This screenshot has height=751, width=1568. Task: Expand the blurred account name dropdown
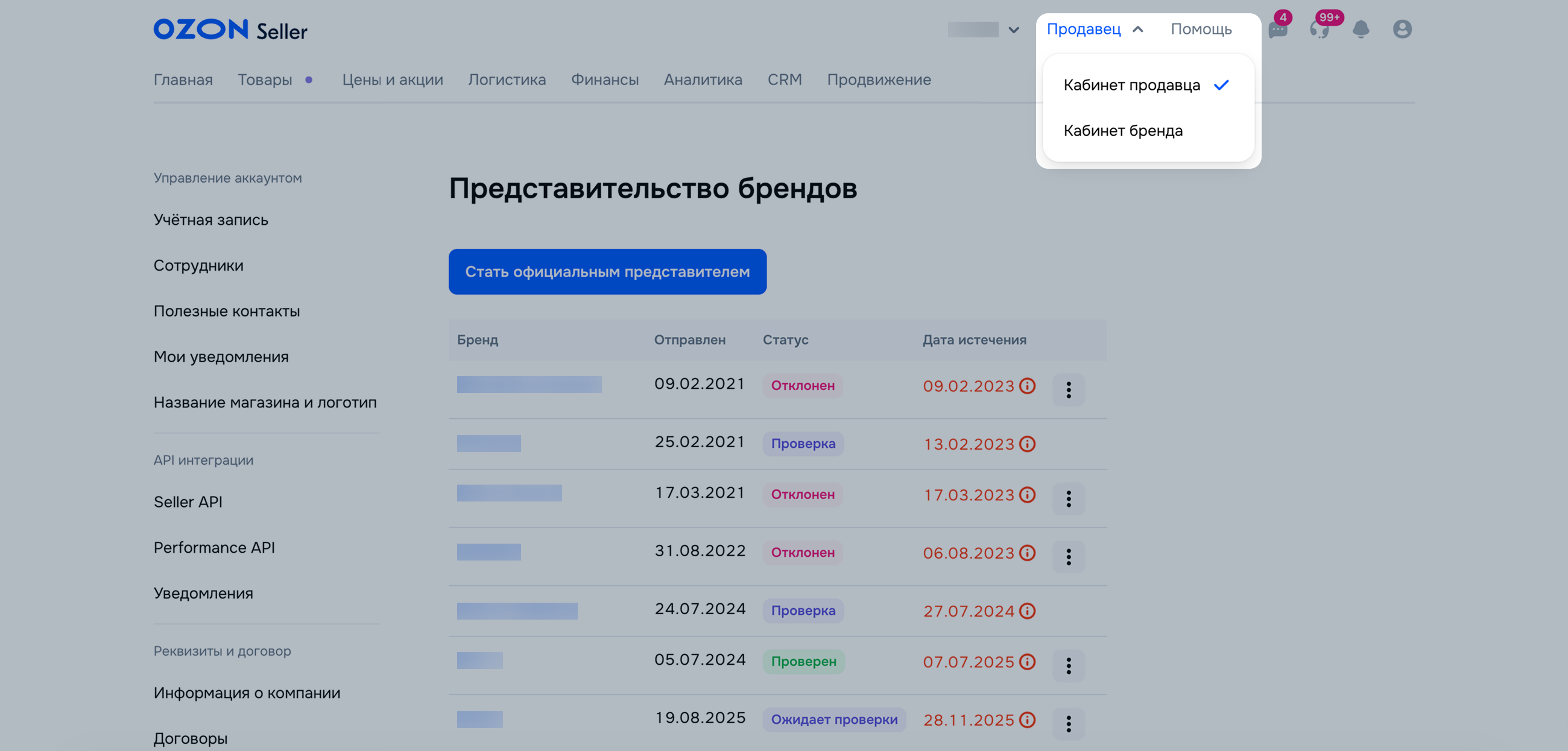pos(984,30)
